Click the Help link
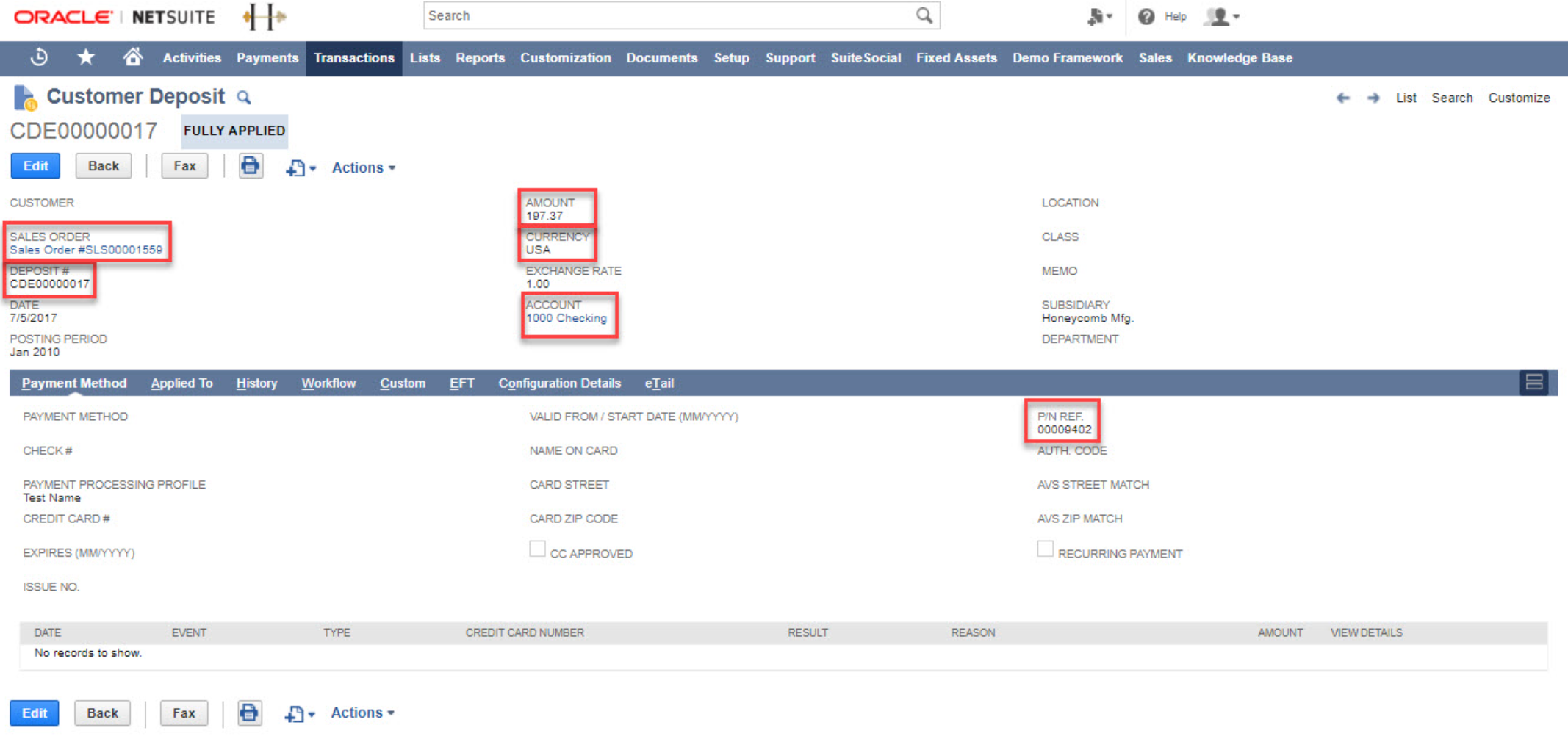1568x739 pixels. click(x=1175, y=16)
